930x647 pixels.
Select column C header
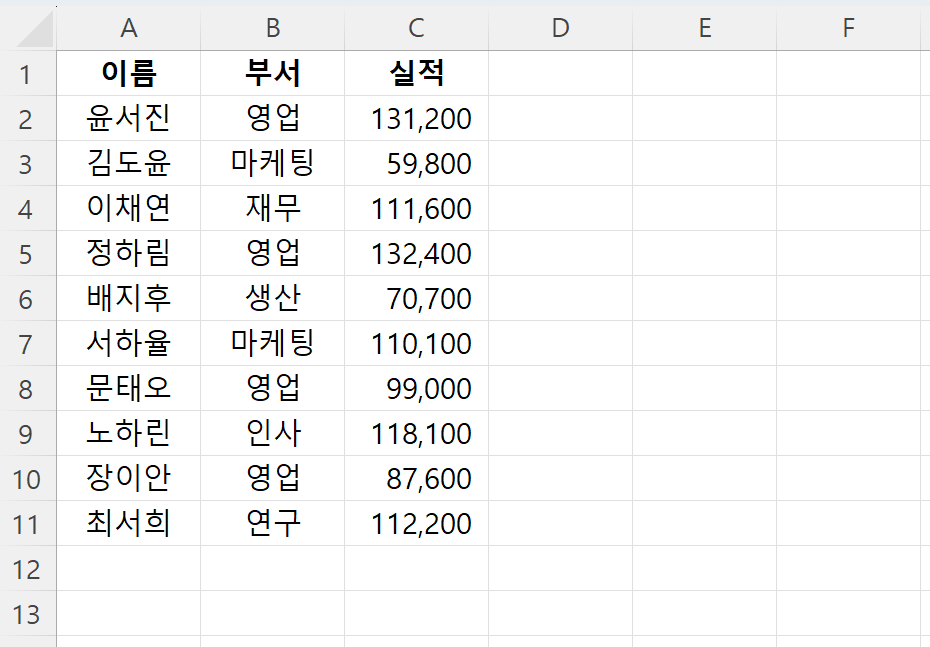click(415, 28)
